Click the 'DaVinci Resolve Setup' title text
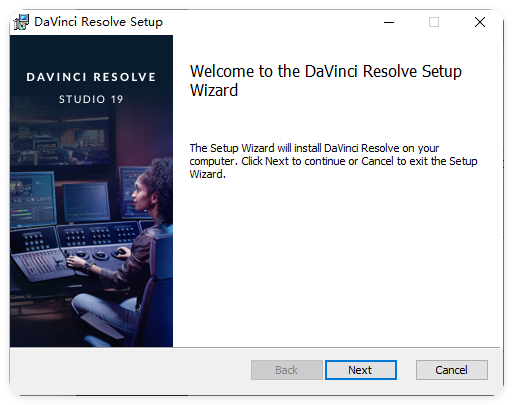513x405 pixels. 98,22
